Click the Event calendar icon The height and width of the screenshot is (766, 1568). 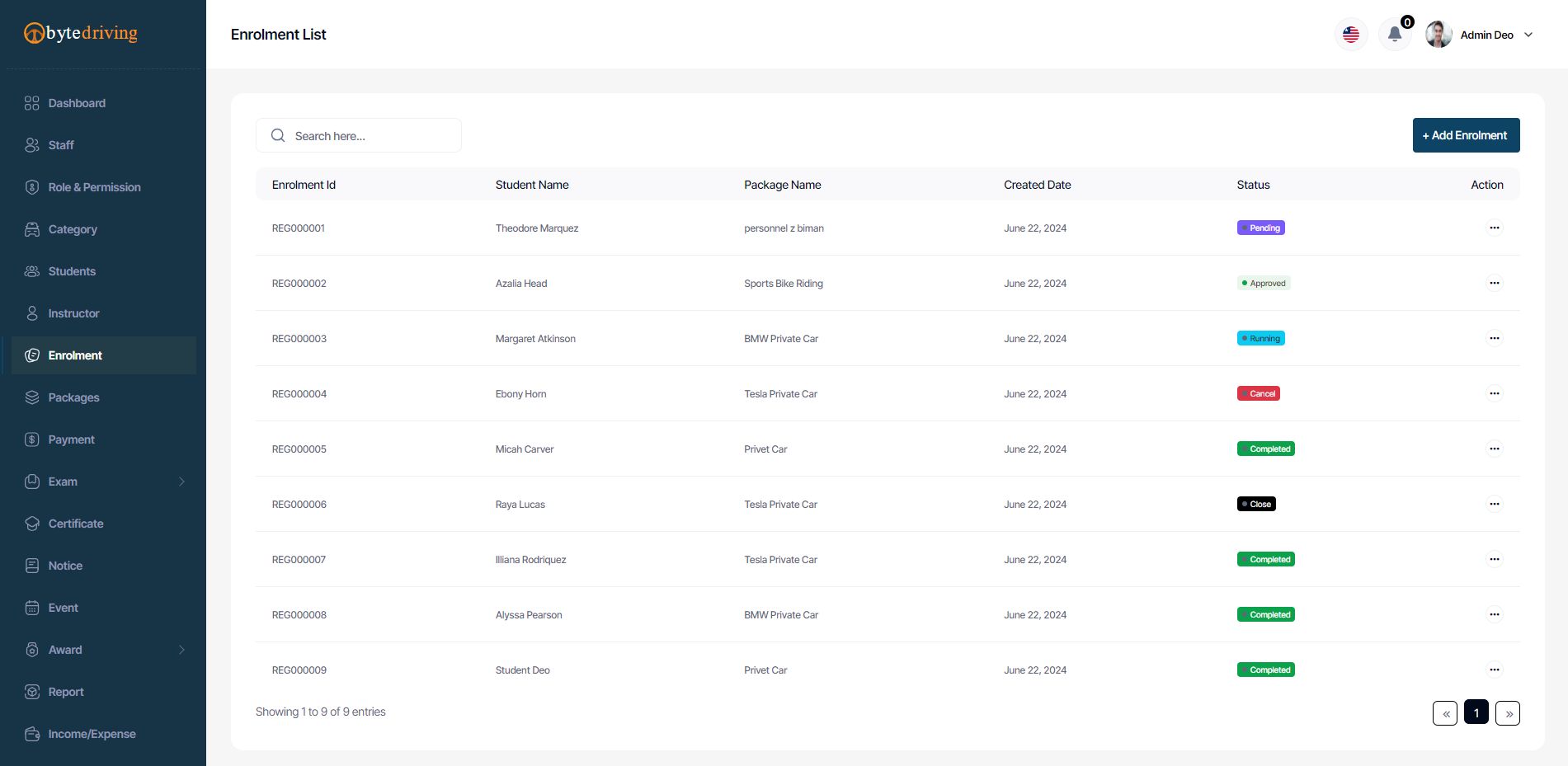[32, 608]
